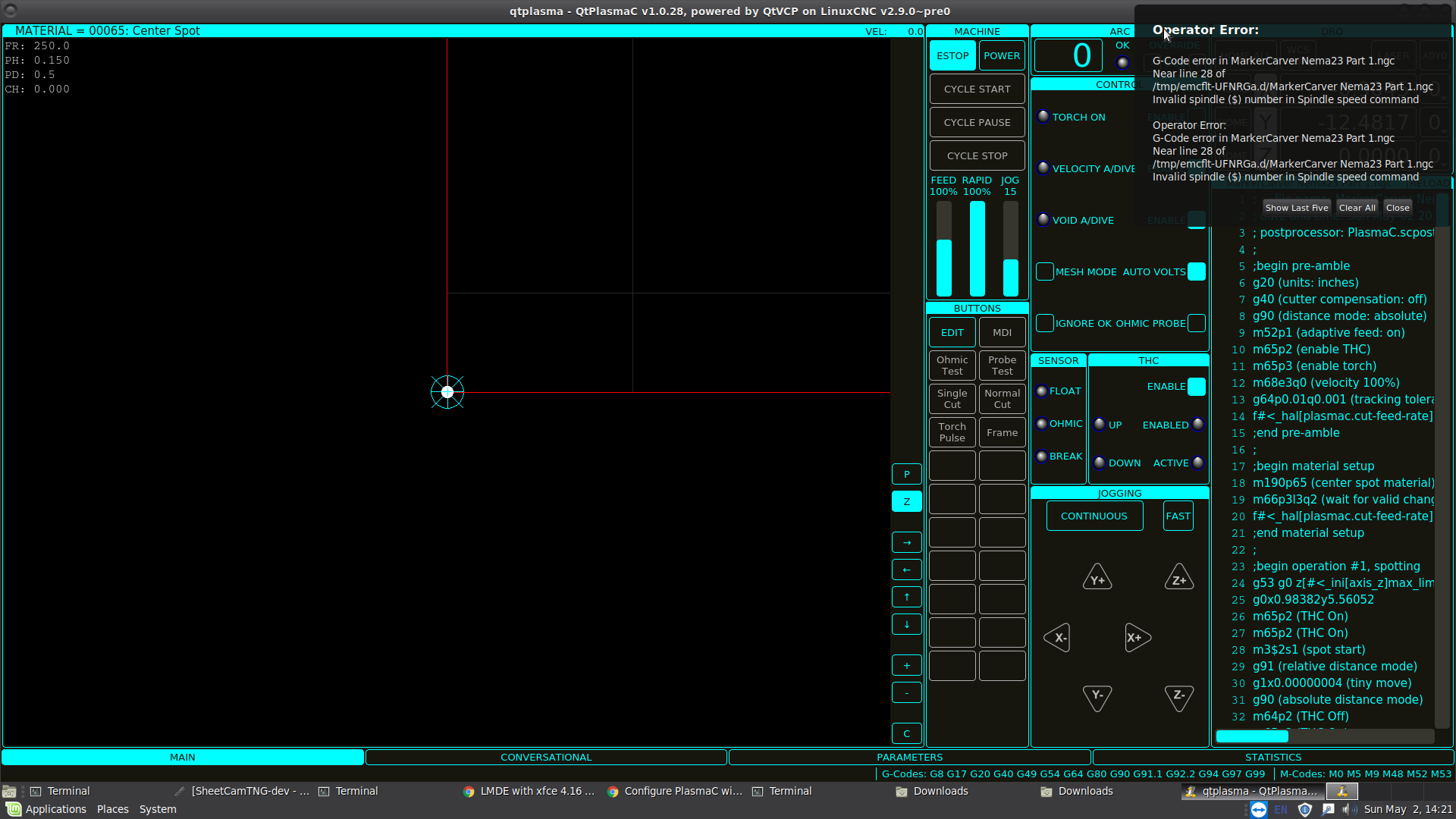Image resolution: width=1456 pixels, height=819 pixels.
Task: Adjust the RAPID override slider
Action: pos(977,249)
